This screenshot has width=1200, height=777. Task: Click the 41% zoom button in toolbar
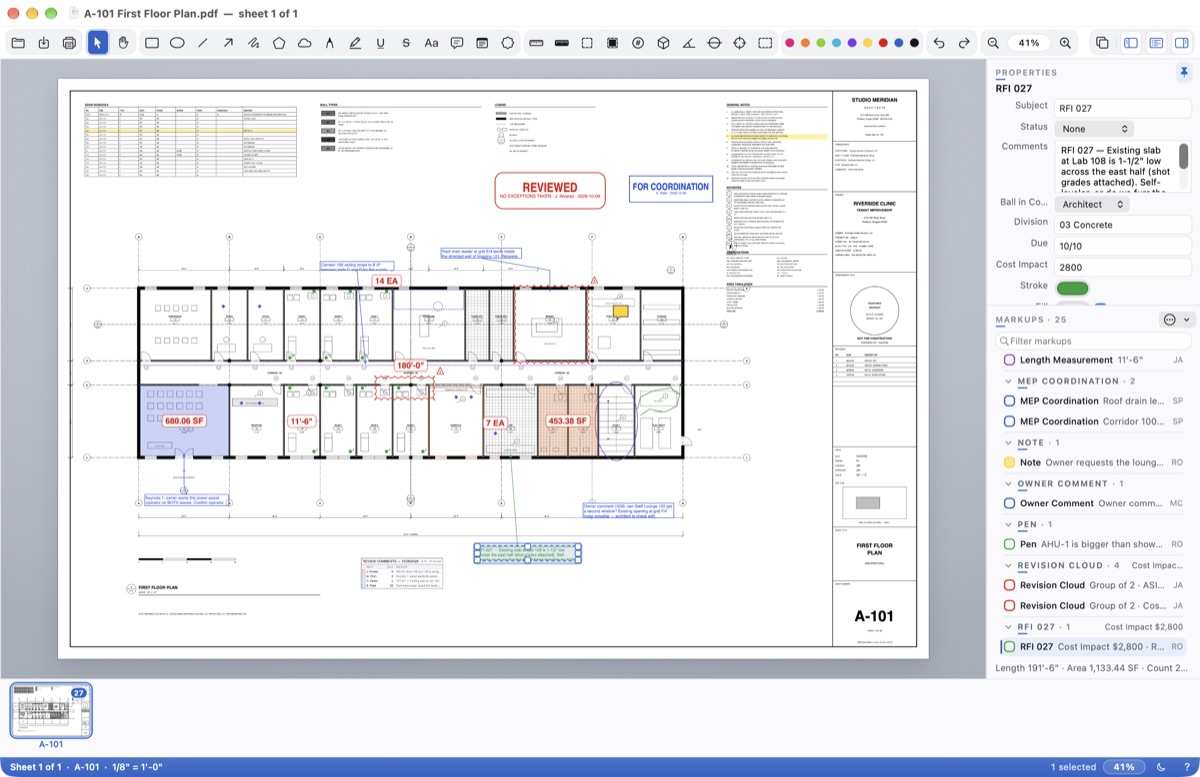click(x=1029, y=43)
